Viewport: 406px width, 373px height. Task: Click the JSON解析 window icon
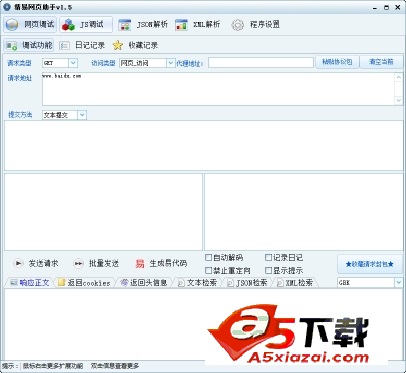125,25
